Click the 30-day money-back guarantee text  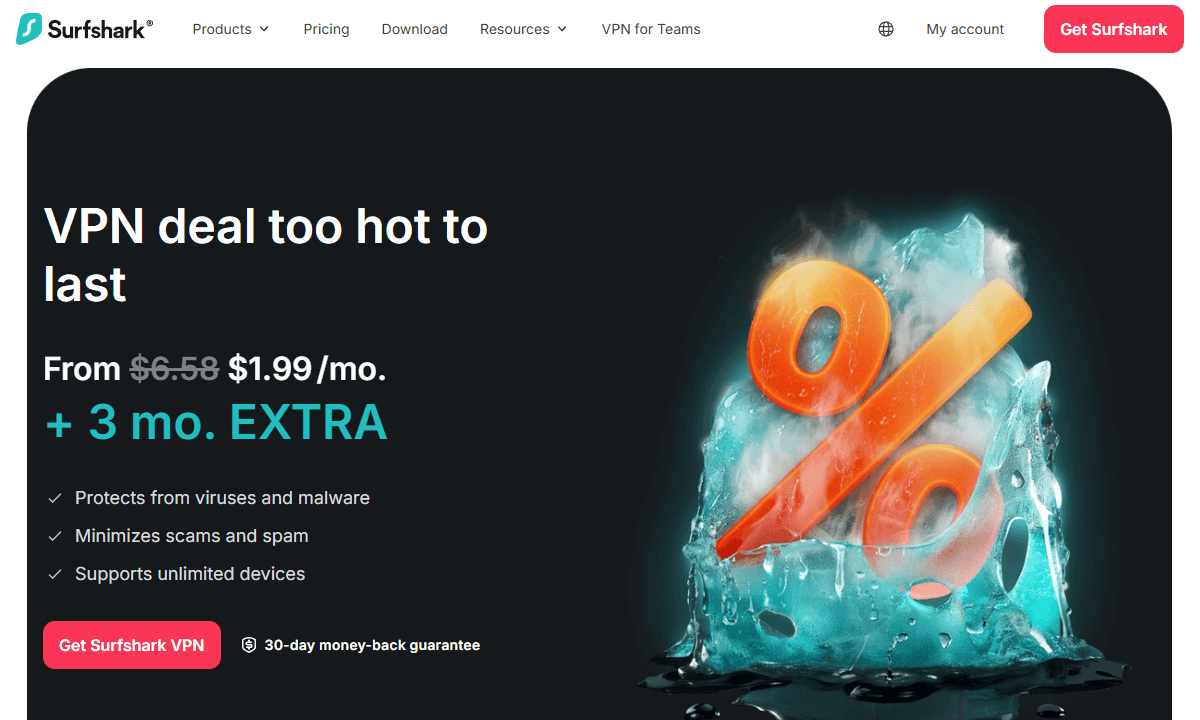(372, 645)
